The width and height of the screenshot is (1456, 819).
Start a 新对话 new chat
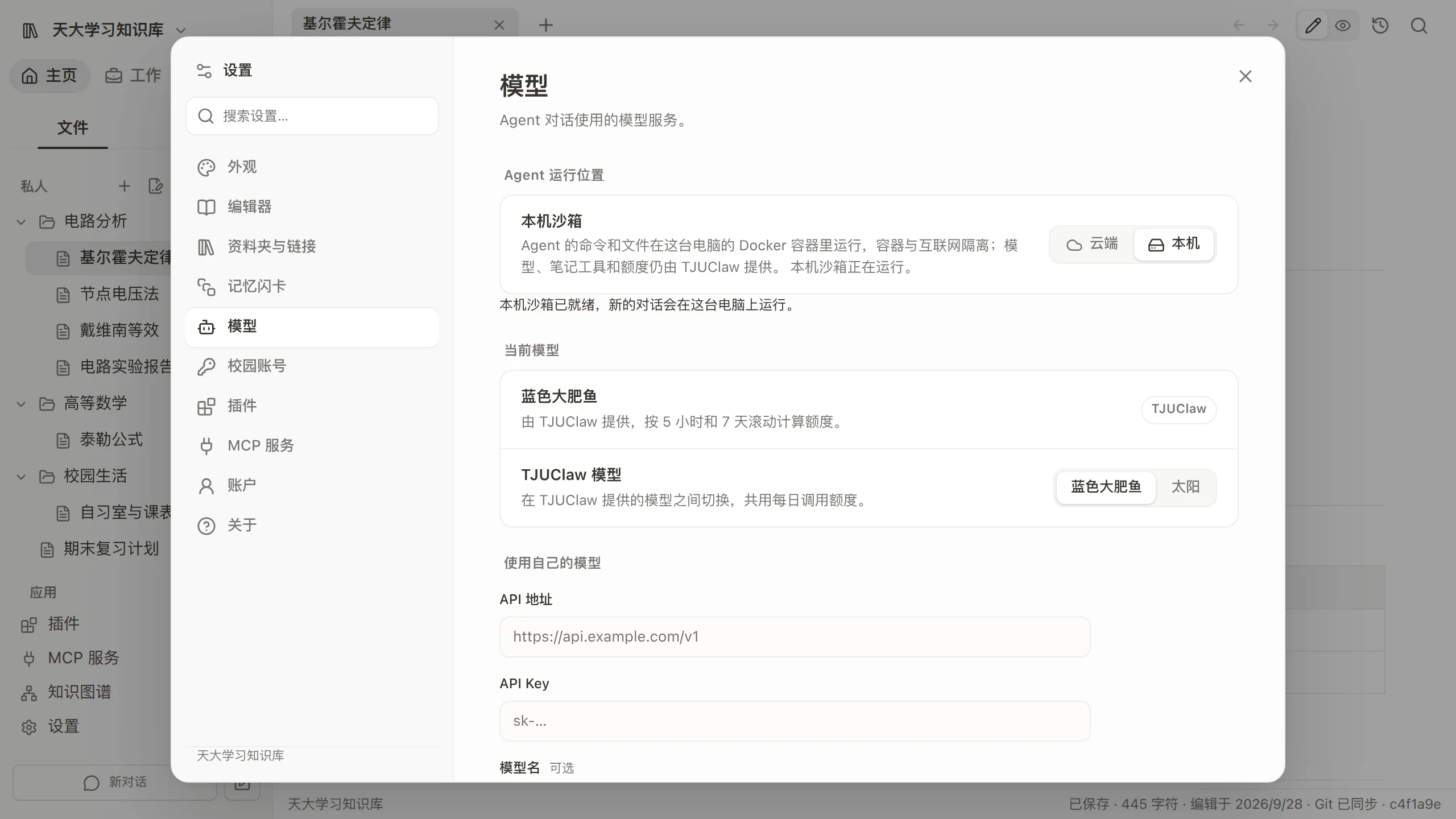[x=115, y=783]
